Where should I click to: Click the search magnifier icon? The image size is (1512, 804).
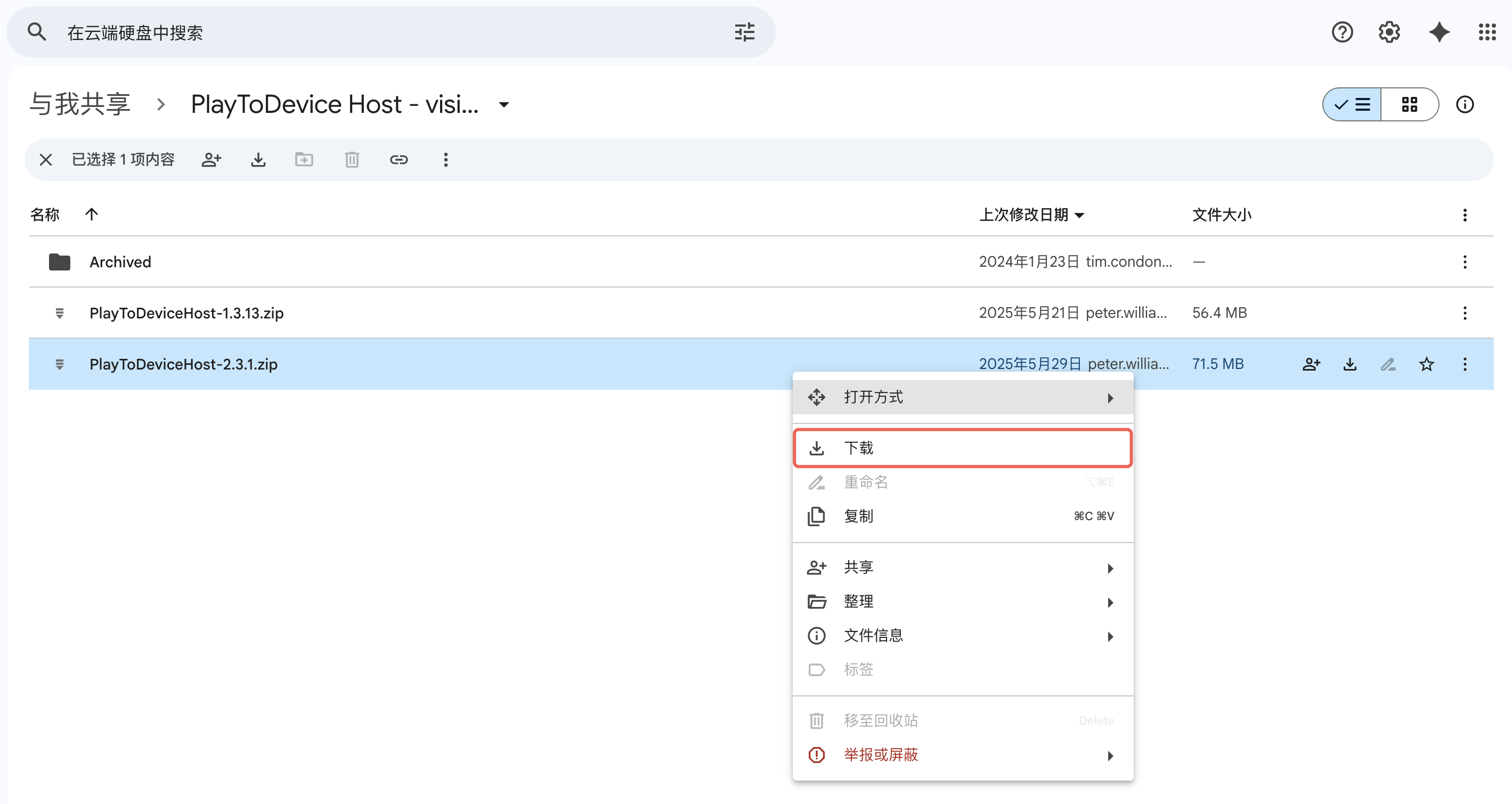coord(36,31)
